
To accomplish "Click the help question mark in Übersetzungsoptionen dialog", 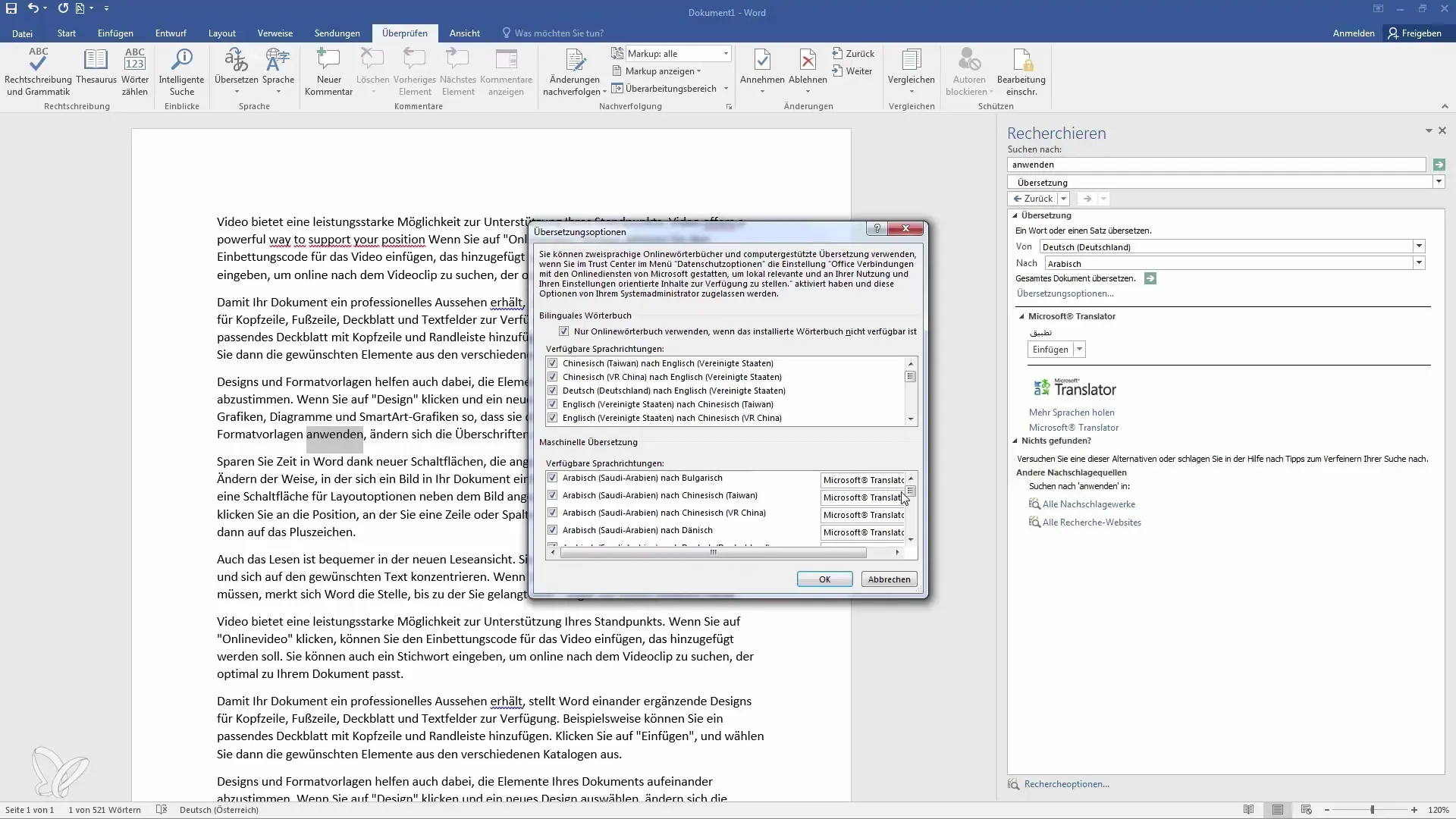I will coord(877,228).
